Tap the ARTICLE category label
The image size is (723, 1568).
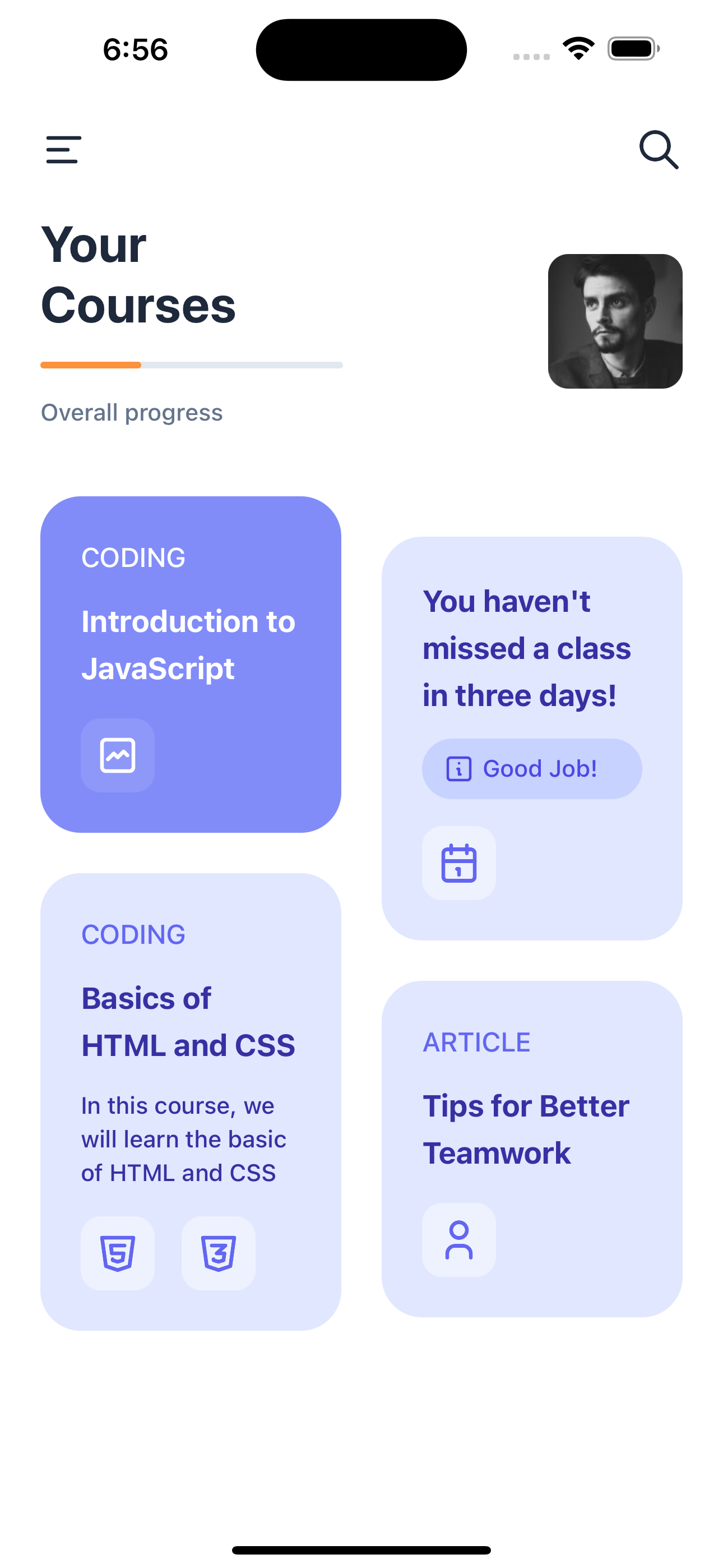click(x=476, y=1043)
